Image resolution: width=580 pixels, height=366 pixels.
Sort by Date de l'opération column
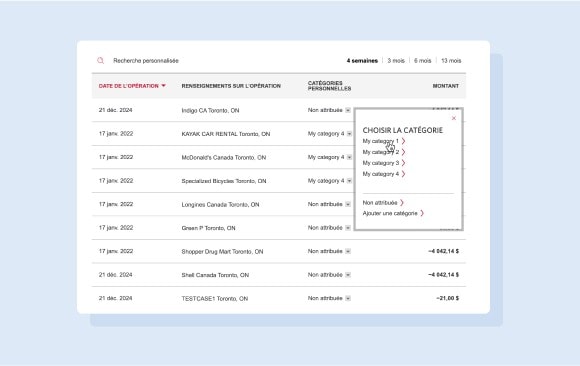click(x=128, y=86)
